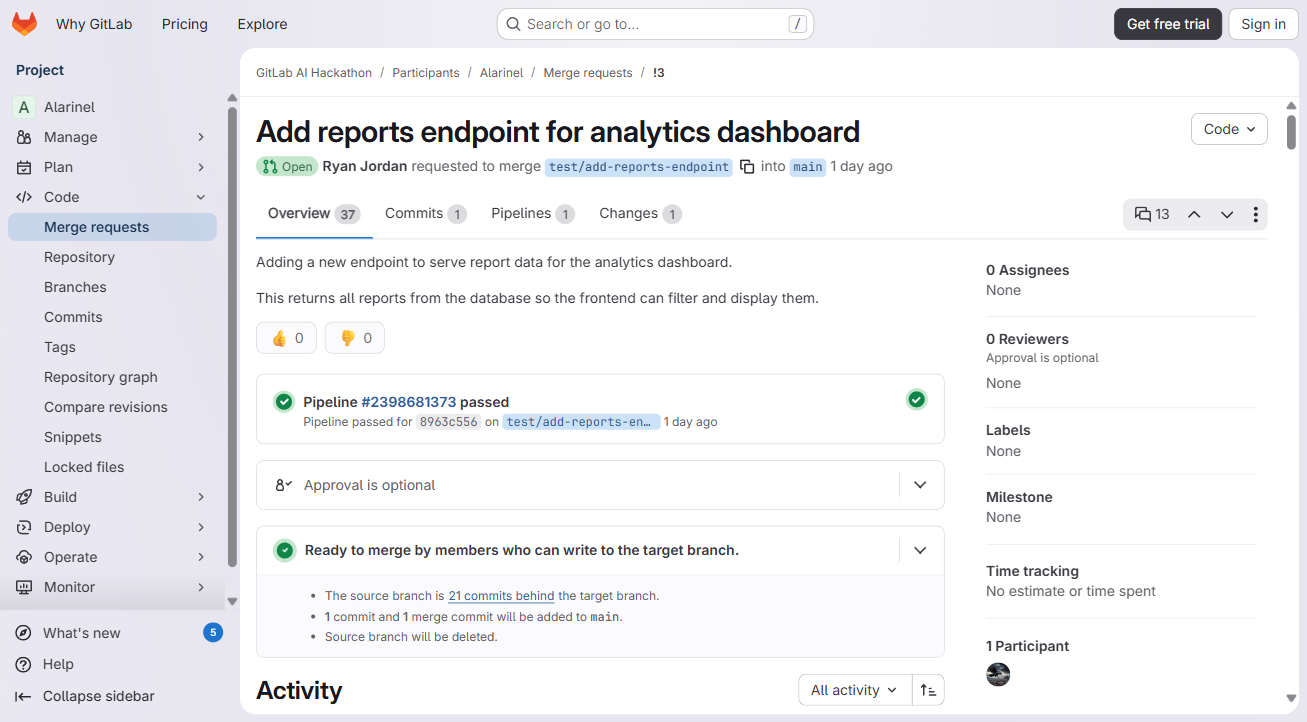Expand the Plan sidebar section
The height and width of the screenshot is (722, 1307).
click(x=201, y=167)
